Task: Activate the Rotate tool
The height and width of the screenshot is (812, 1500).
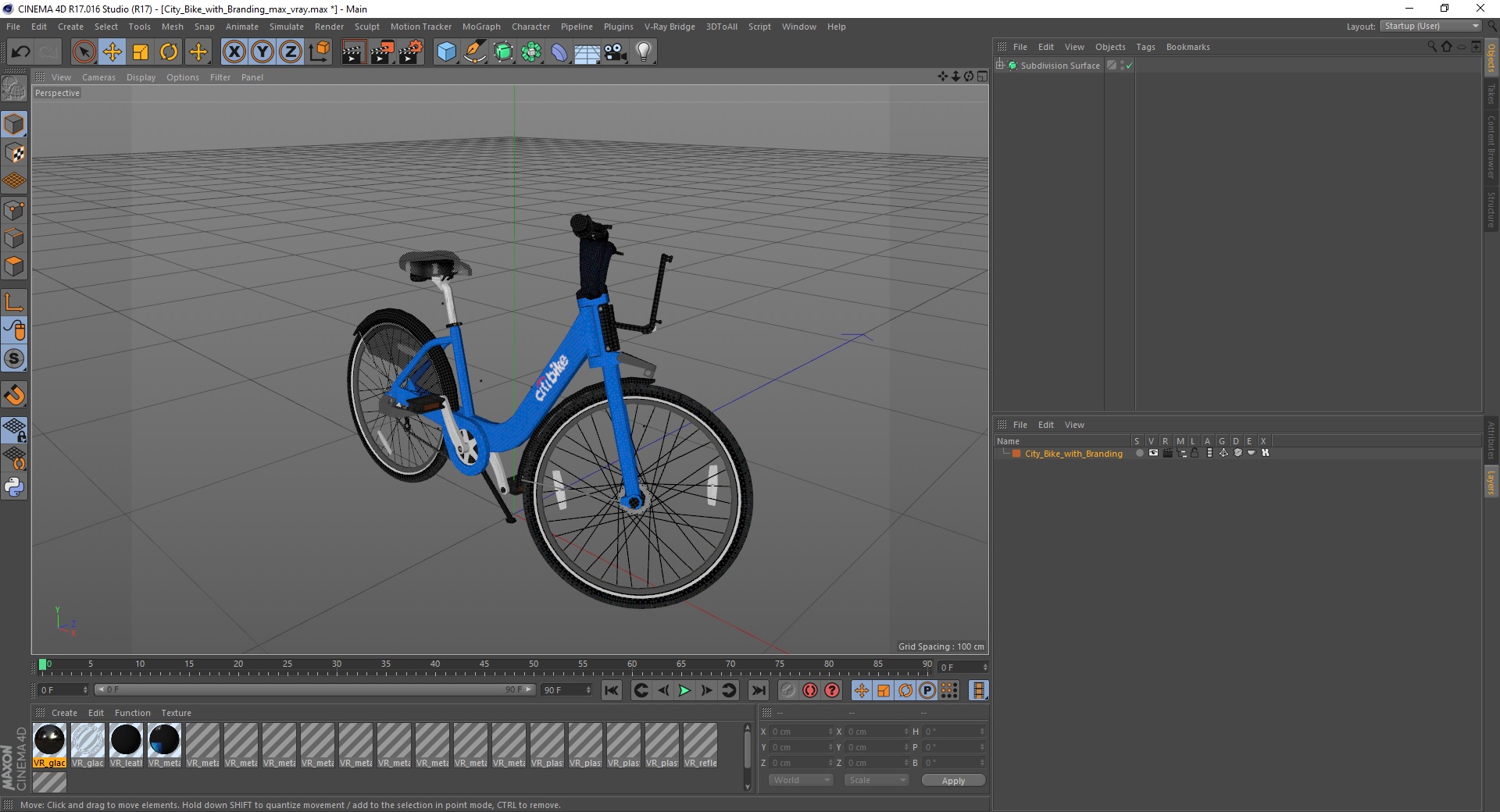Action: coord(169,52)
